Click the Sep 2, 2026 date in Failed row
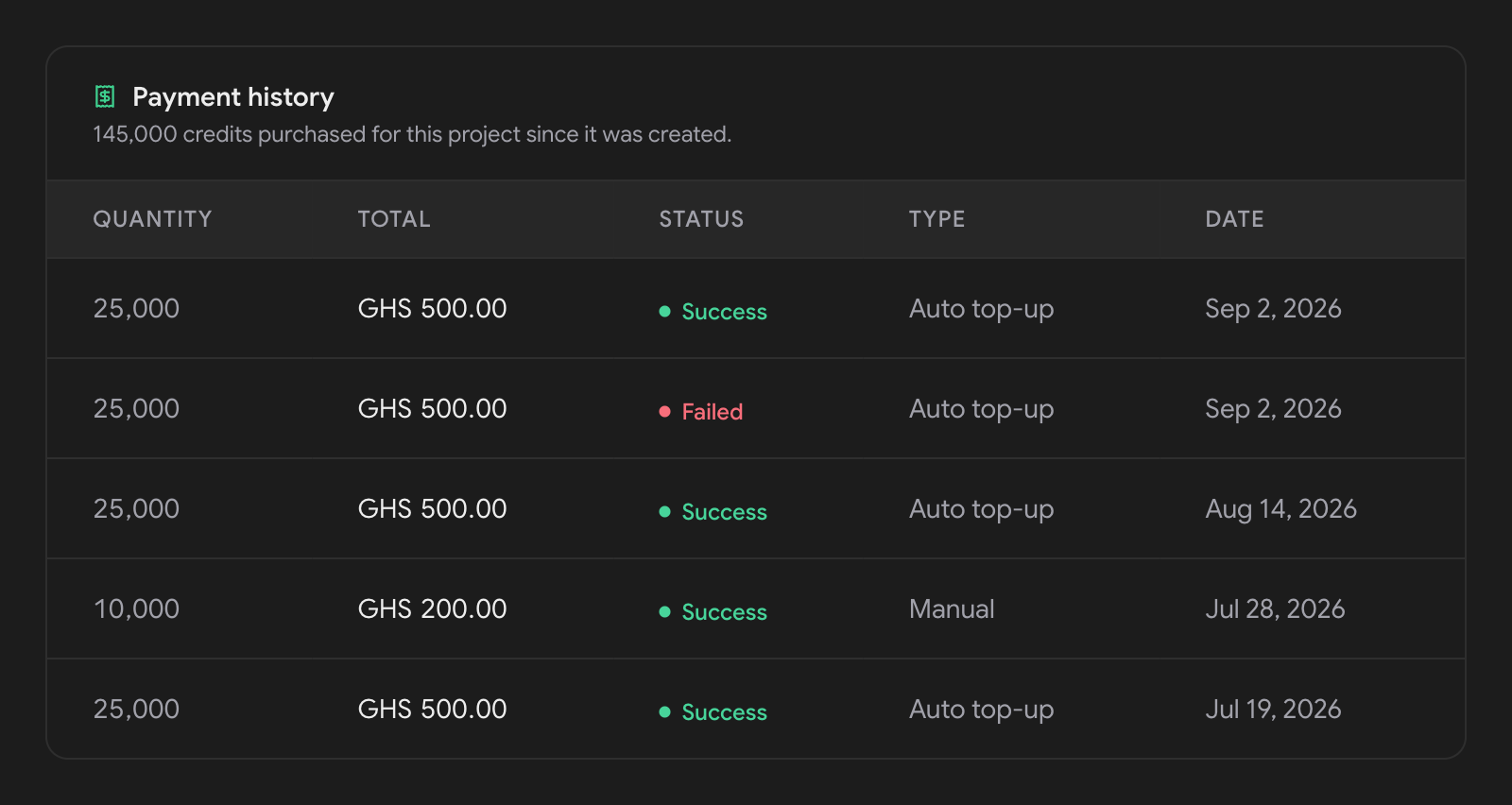The width and height of the screenshot is (1512, 805). click(x=1273, y=409)
